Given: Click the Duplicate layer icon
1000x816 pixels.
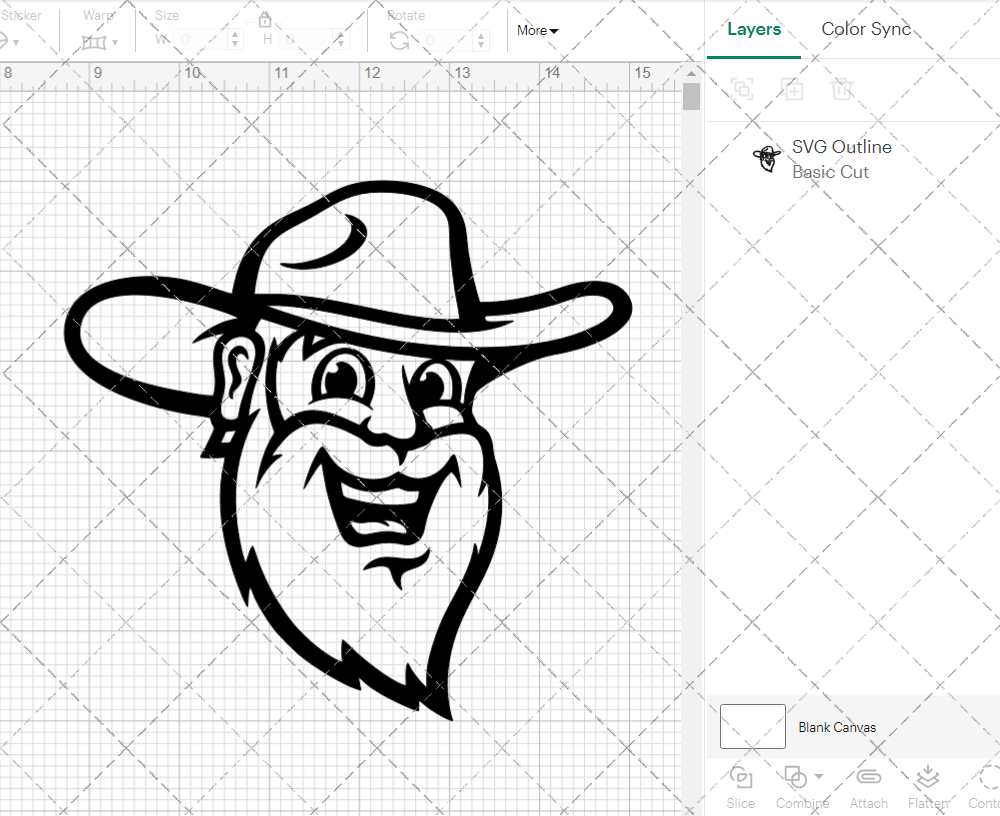Looking at the screenshot, I should 792,89.
